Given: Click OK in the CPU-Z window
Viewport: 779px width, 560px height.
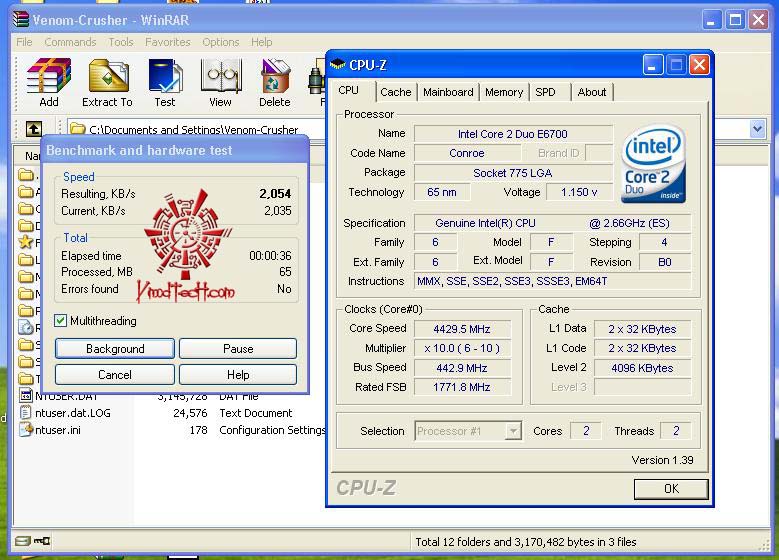Looking at the screenshot, I should click(671, 488).
